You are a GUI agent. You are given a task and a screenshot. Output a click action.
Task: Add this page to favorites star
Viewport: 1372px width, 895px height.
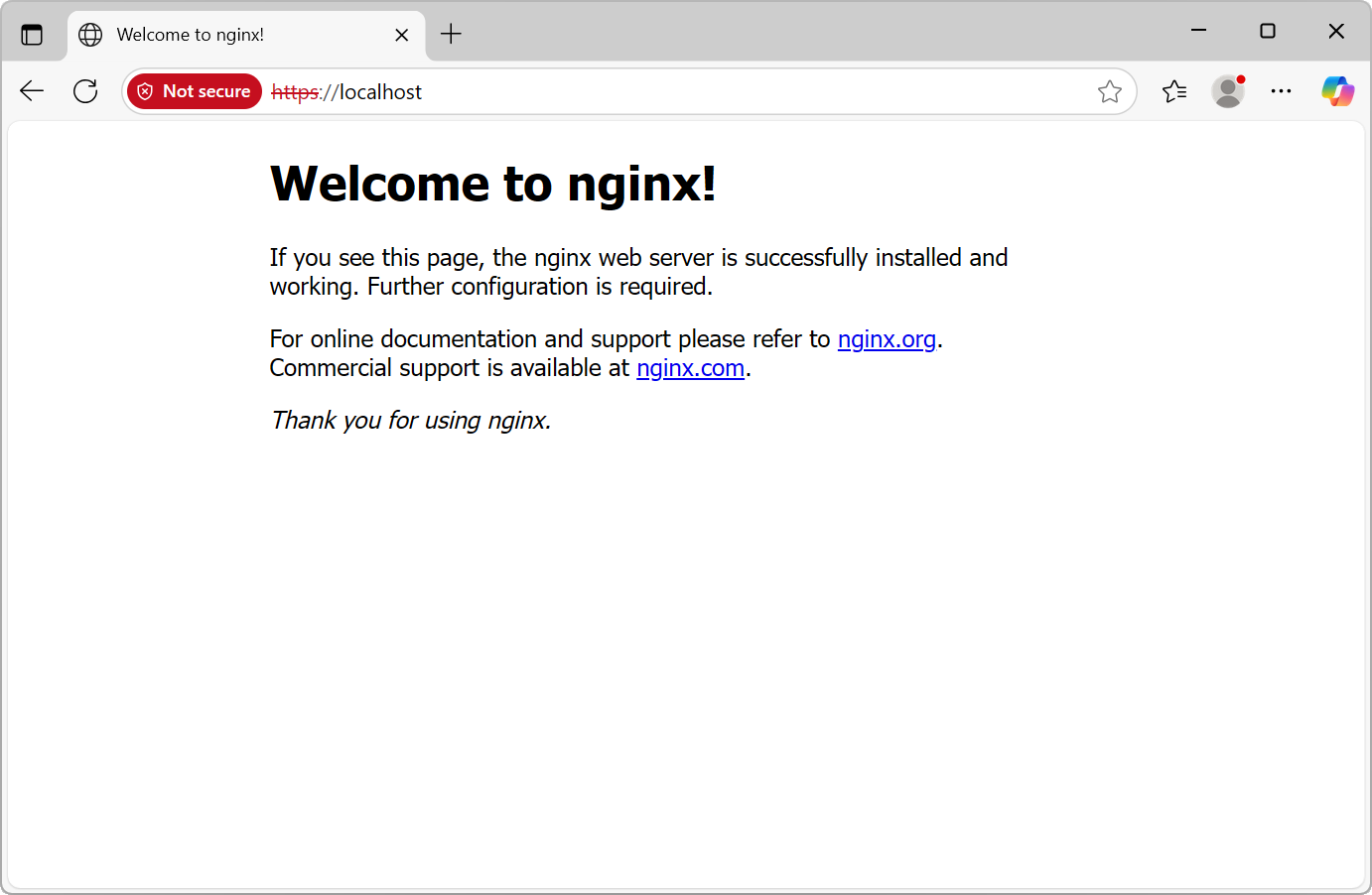tap(1110, 91)
